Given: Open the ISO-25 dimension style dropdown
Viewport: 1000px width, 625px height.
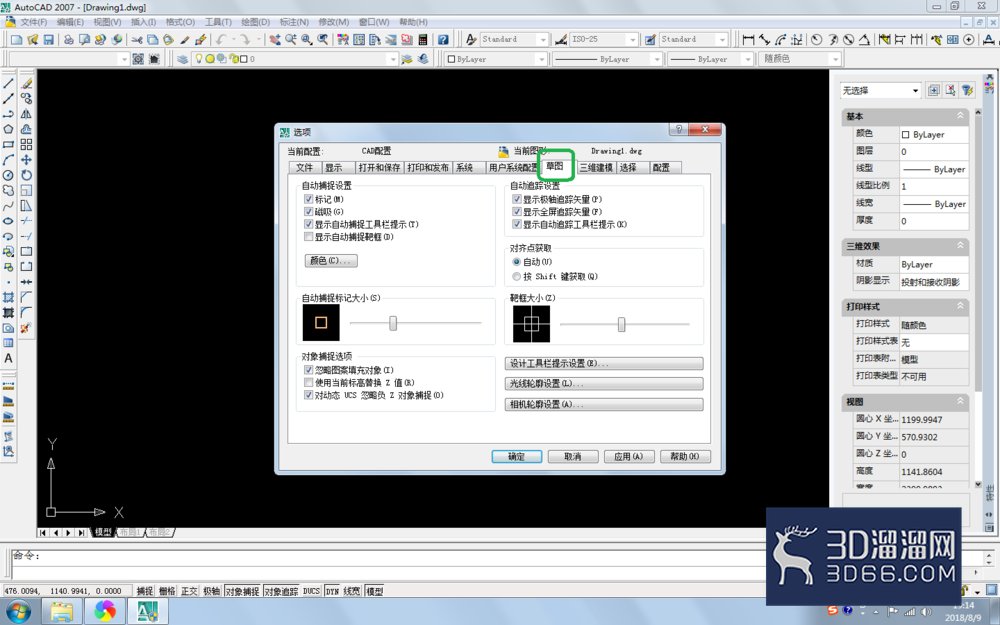Looking at the screenshot, I should [632, 40].
